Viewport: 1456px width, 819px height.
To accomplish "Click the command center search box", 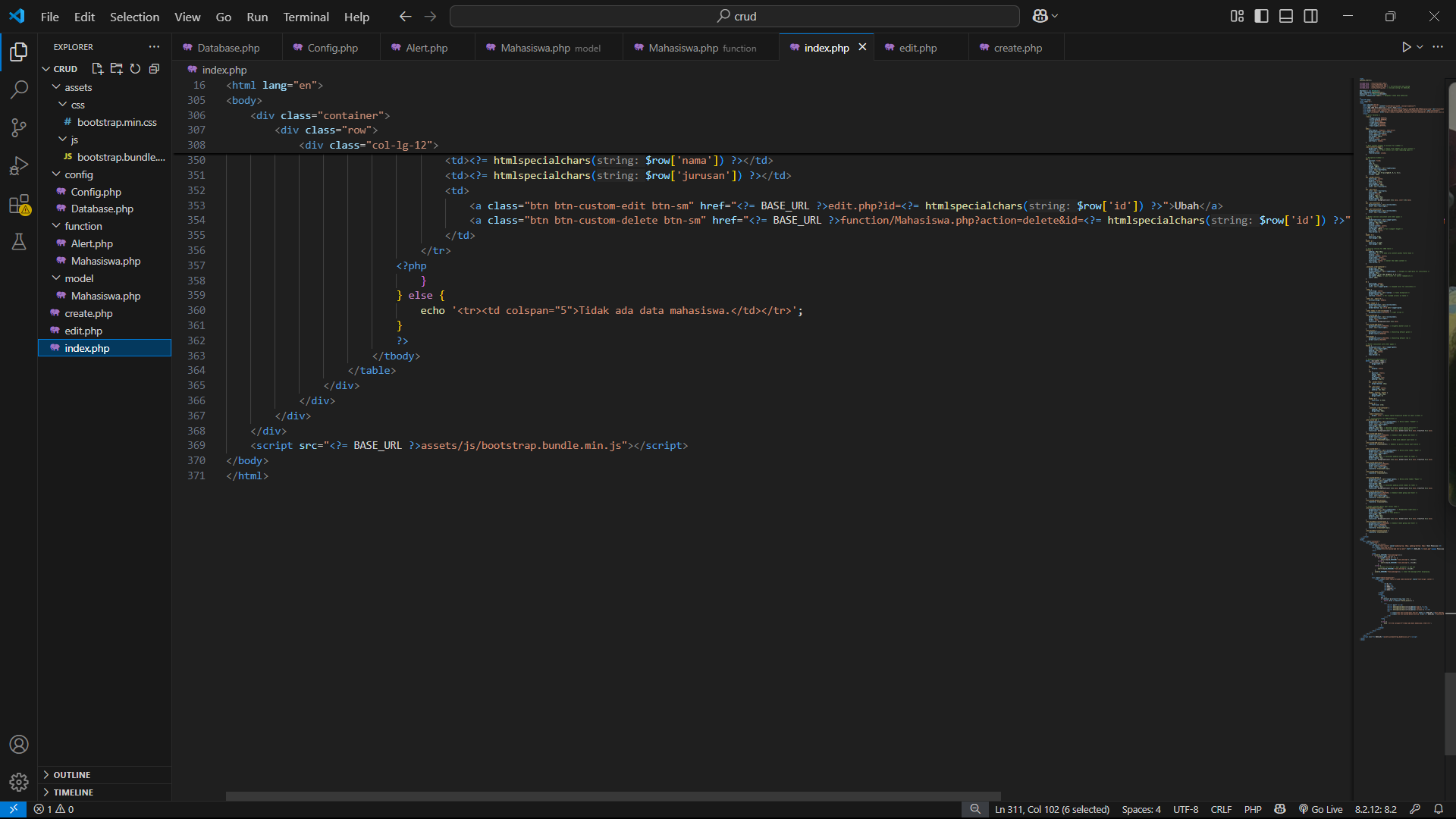I will click(x=734, y=16).
